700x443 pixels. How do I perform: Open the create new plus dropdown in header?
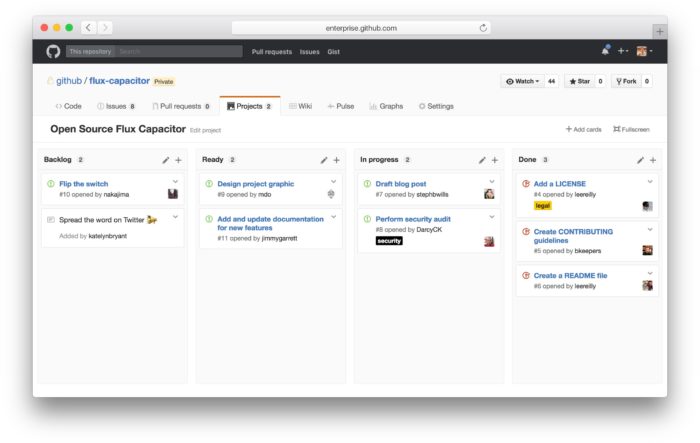coord(623,51)
